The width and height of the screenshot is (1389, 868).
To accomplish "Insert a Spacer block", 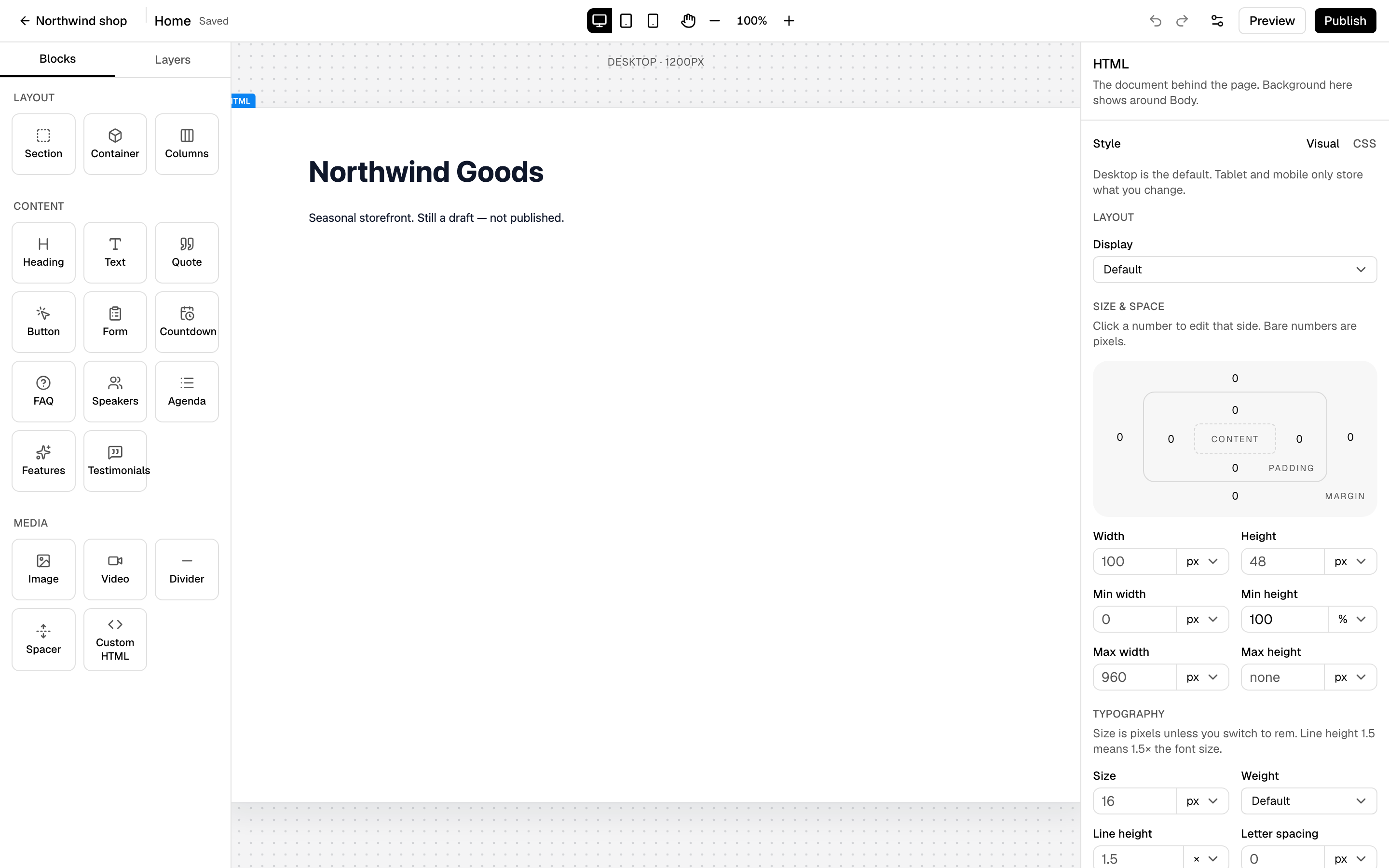I will click(43, 639).
